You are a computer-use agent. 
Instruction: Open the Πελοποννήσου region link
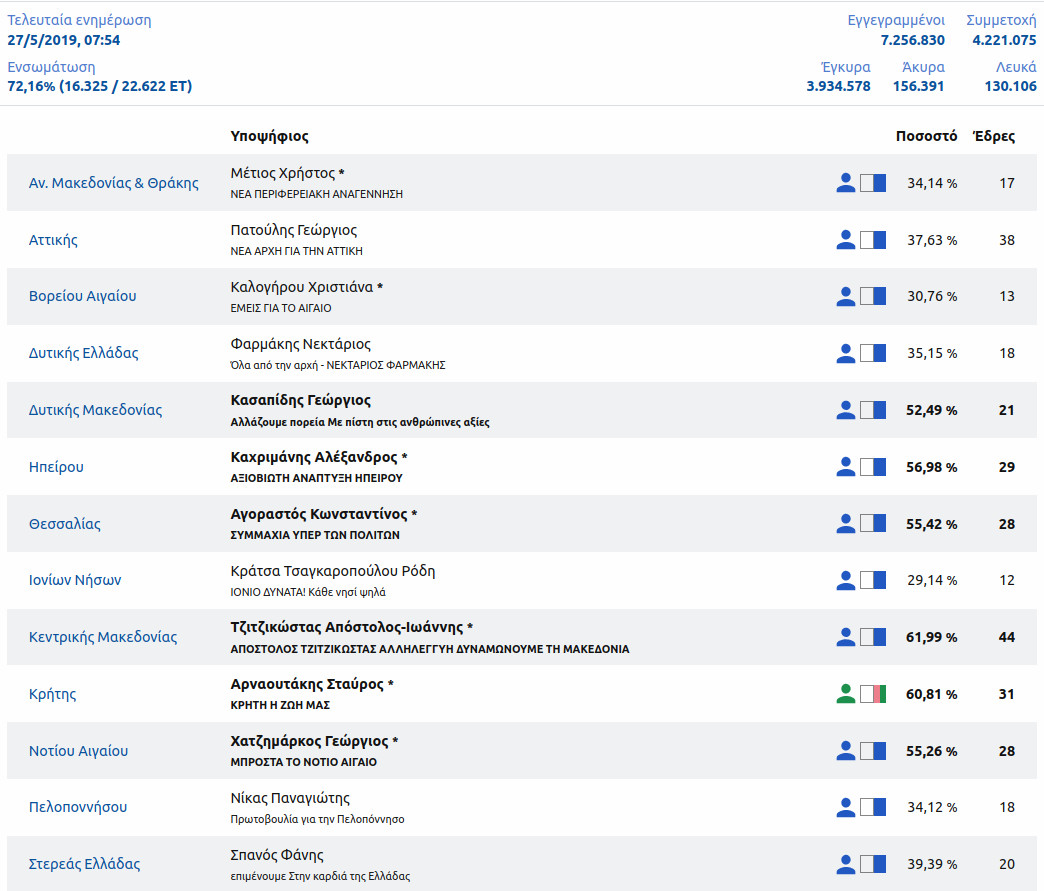click(x=77, y=807)
